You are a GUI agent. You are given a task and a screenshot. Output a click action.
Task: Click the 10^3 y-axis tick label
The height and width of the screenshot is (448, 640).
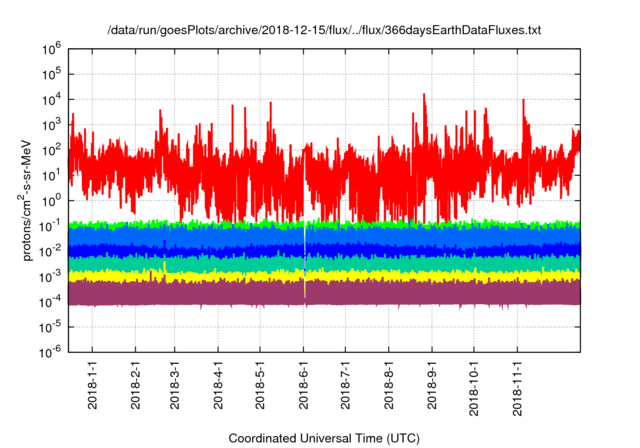(51, 125)
